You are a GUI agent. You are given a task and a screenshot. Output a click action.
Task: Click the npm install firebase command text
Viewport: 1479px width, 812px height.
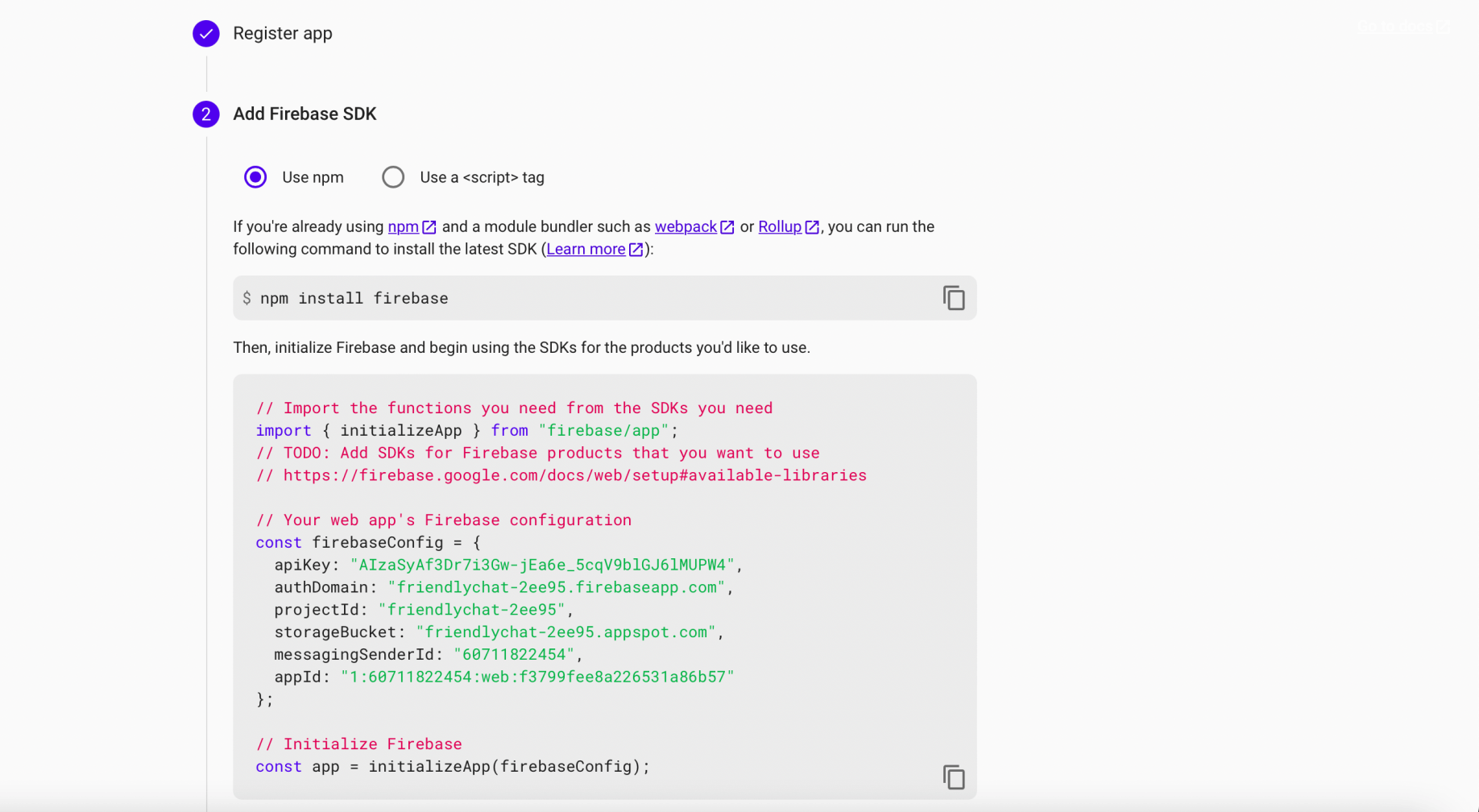354,299
